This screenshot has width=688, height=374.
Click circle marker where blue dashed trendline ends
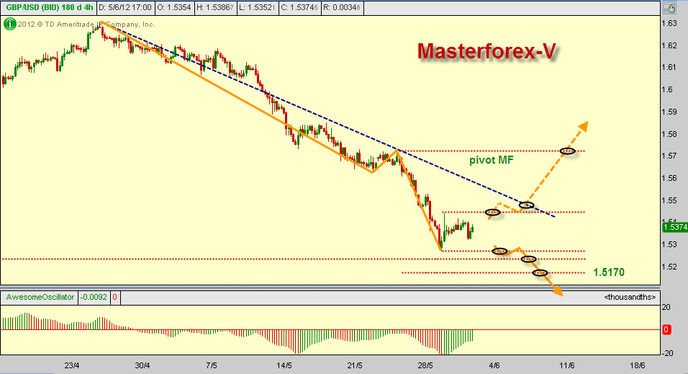527,205
